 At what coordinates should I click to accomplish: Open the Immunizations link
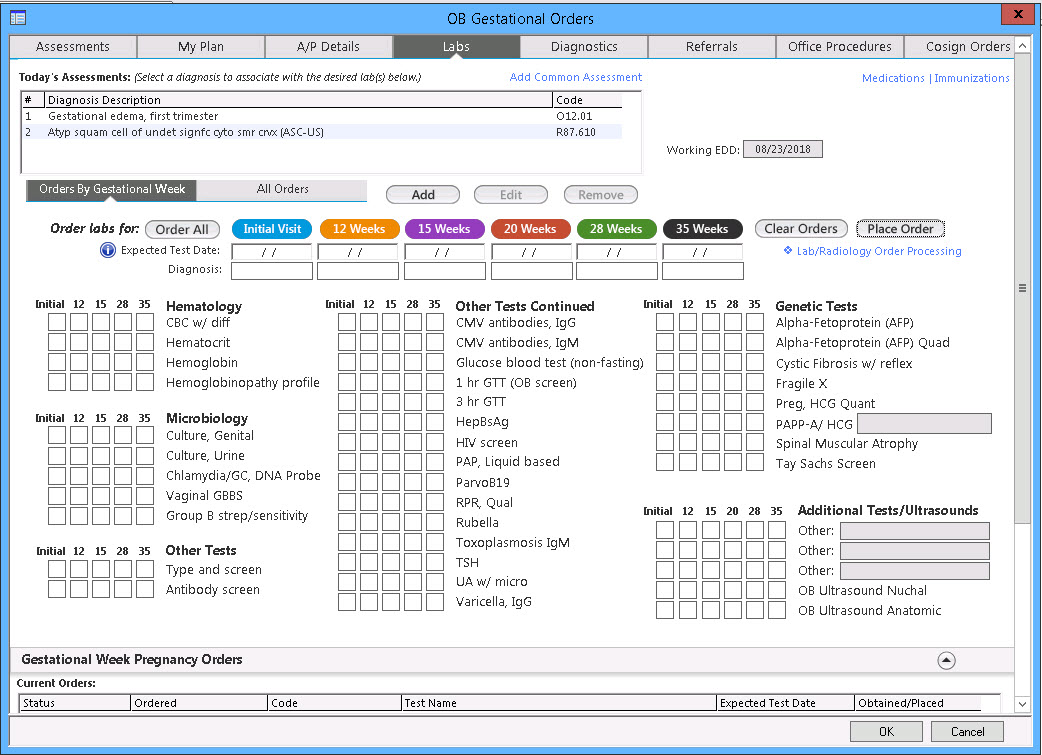tap(972, 78)
